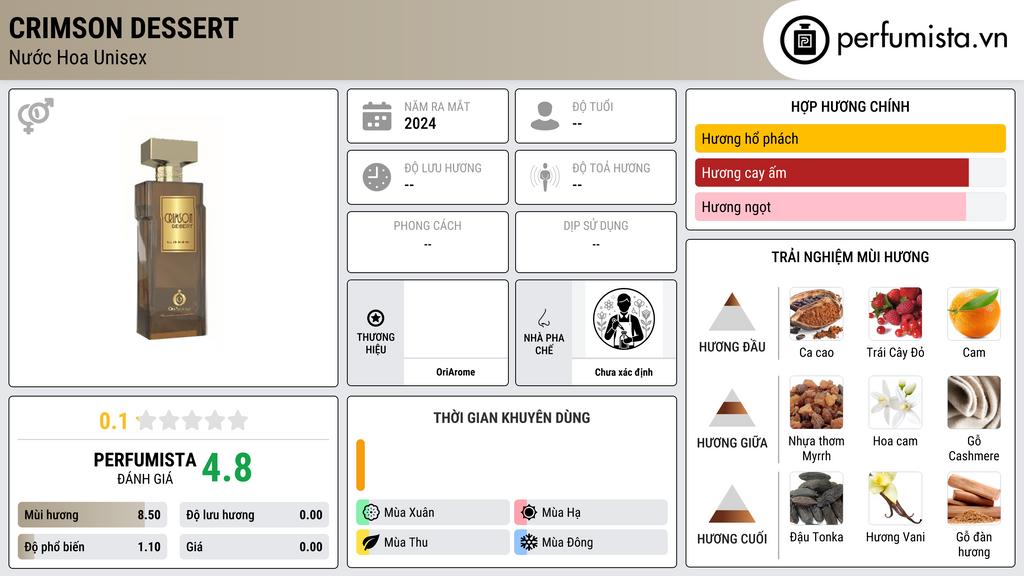Screen dimensions: 1024x576
Task: Click the five-star rating row
Action: [x=192, y=420]
